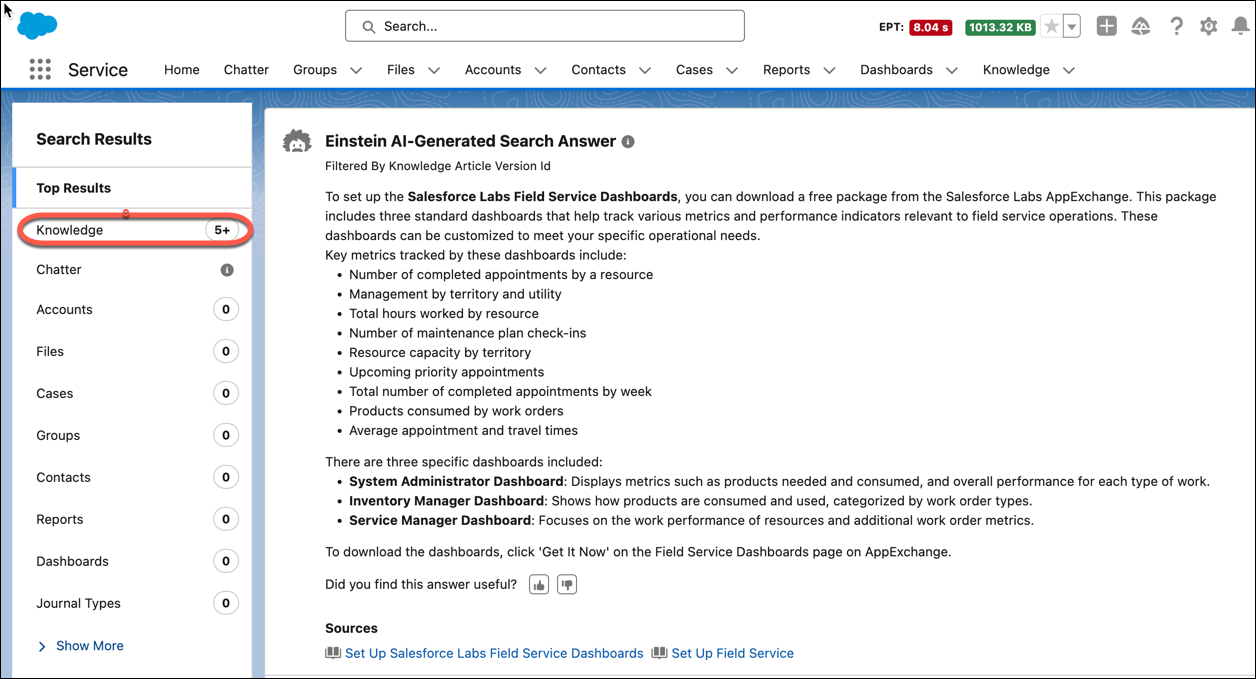Click the 5+ count badge beside Knowledge

pos(222,230)
